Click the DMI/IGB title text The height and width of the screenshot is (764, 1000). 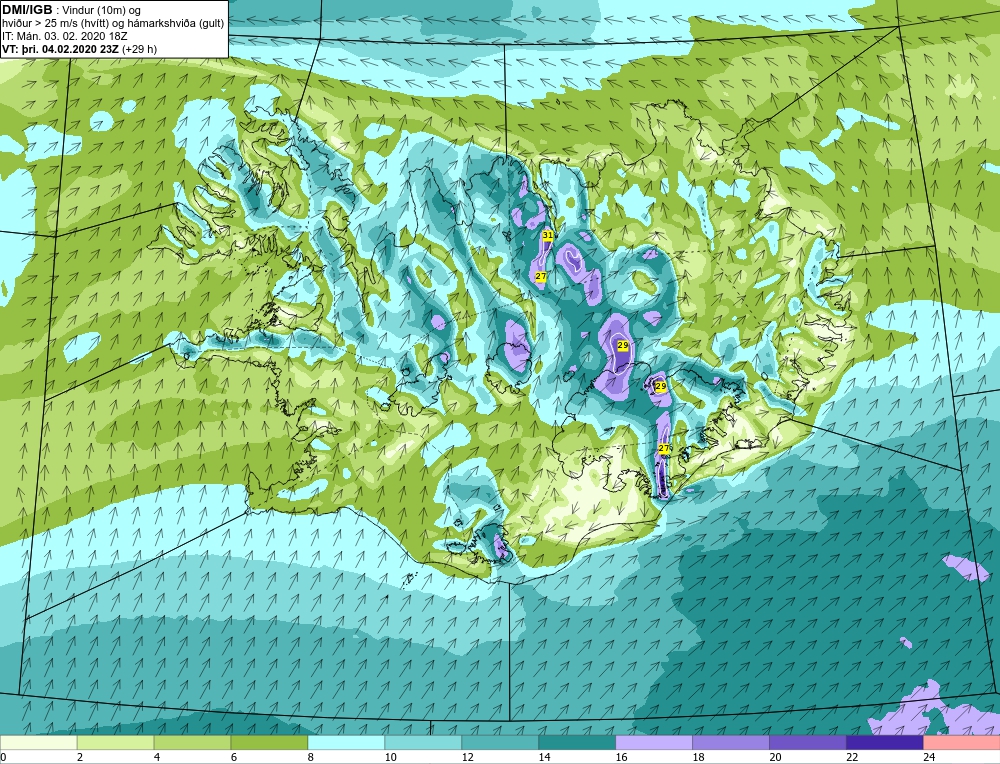pyautogui.click(x=27, y=10)
